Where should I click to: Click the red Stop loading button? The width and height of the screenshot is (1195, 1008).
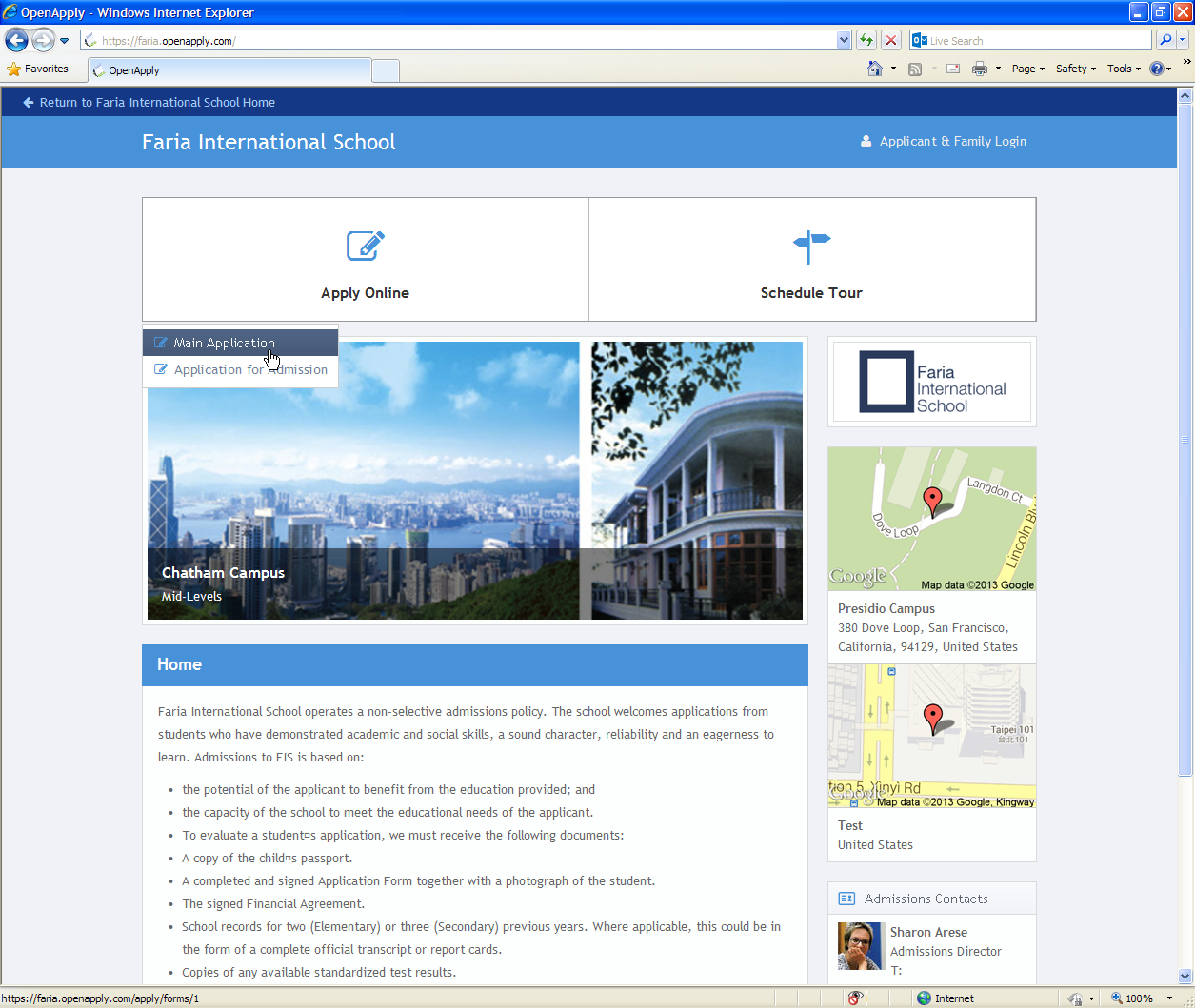pos(891,40)
